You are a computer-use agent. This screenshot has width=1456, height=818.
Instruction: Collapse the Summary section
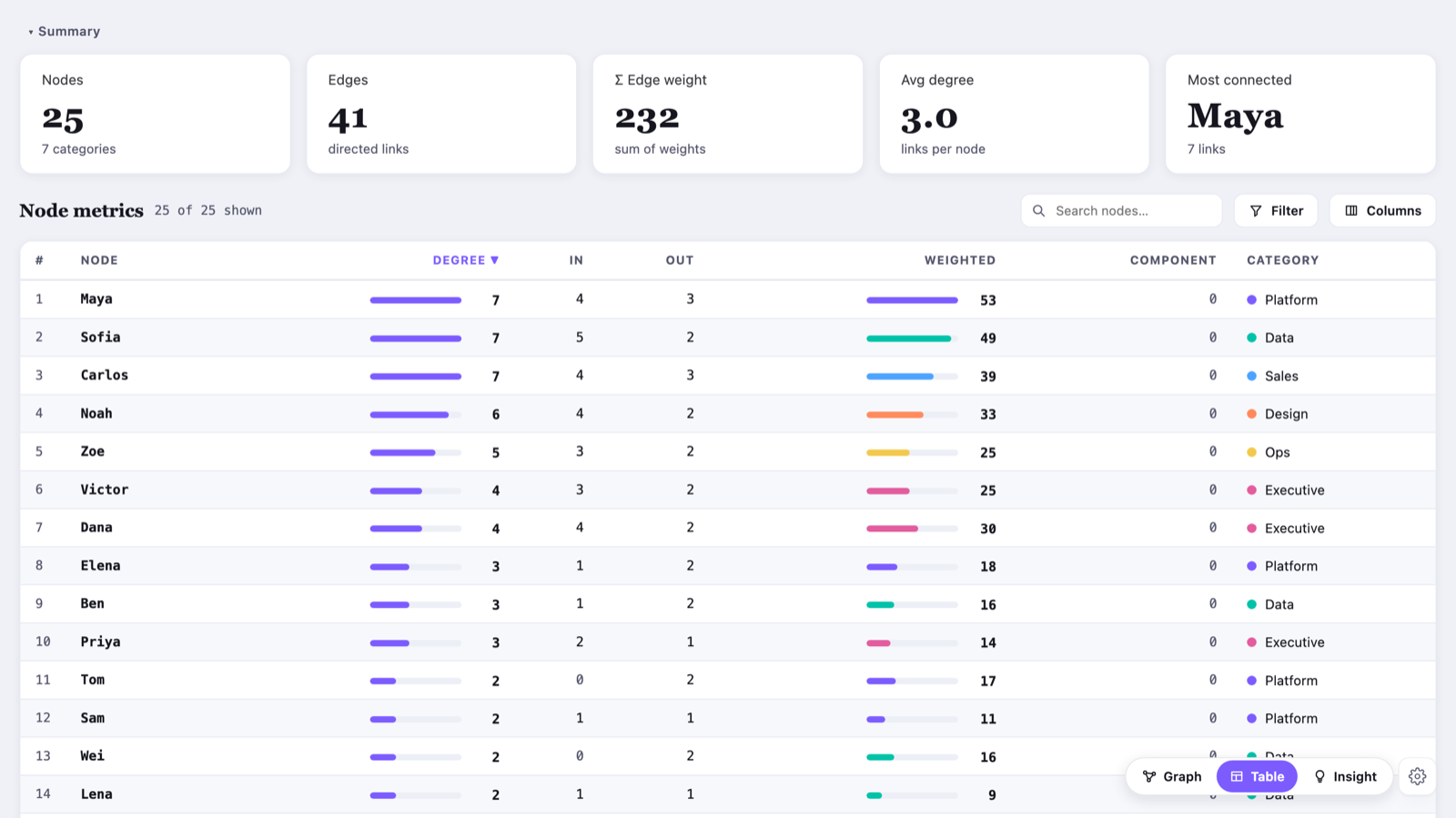tap(64, 31)
